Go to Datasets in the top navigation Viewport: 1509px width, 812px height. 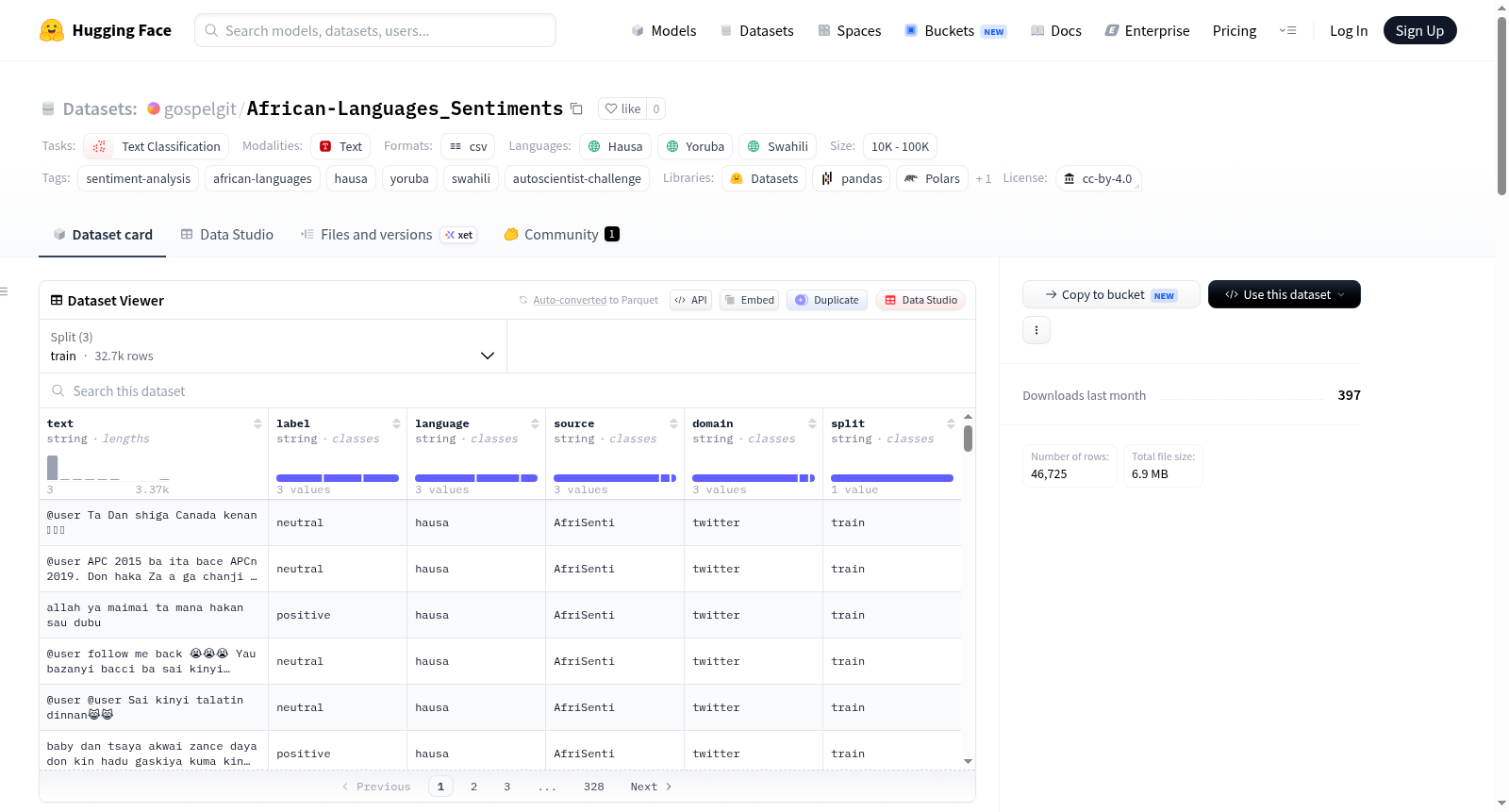tap(756, 30)
